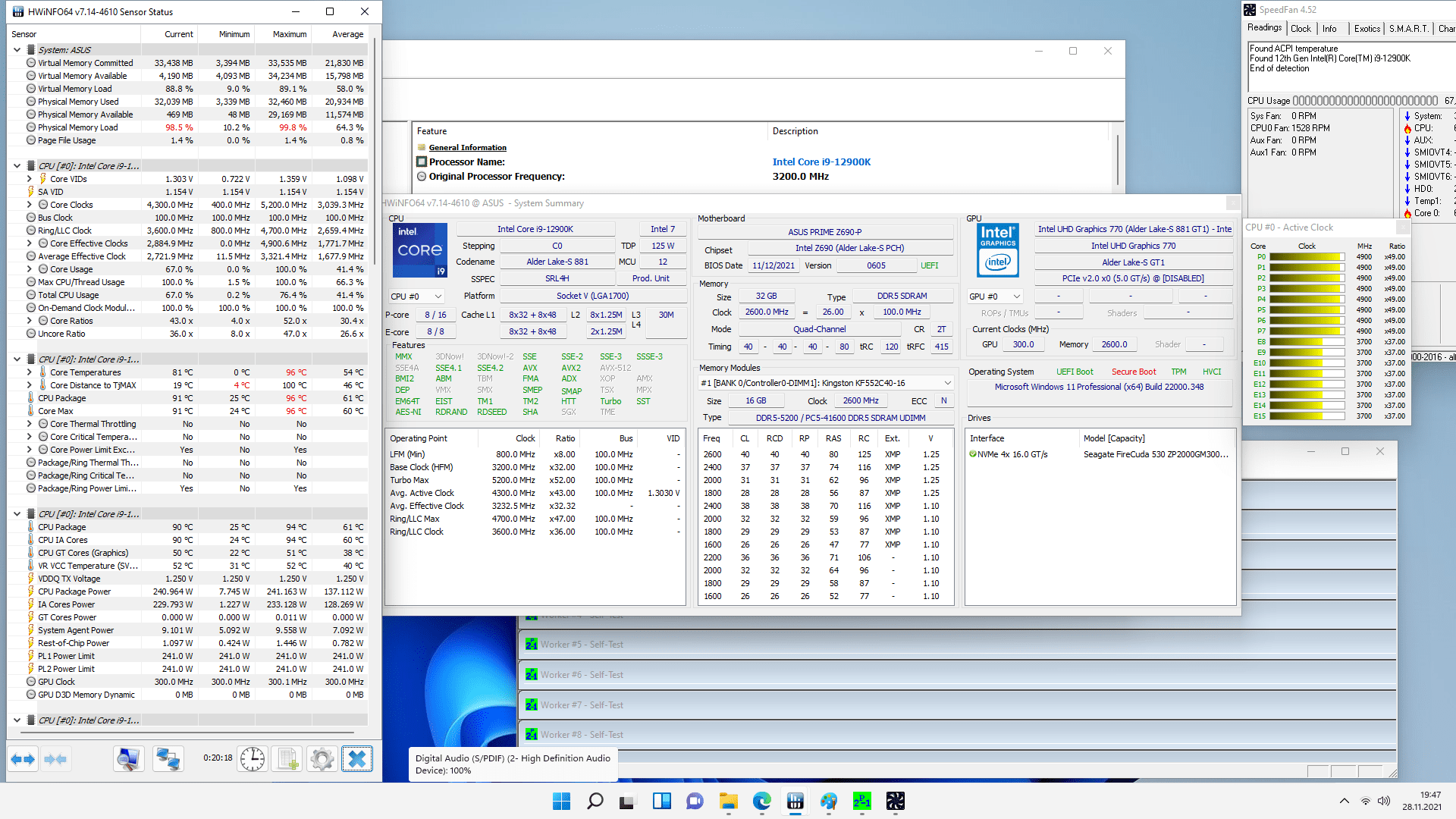Screen dimensions: 1456x819
Task: Select the Total CPU Usage row
Action: click(188, 295)
